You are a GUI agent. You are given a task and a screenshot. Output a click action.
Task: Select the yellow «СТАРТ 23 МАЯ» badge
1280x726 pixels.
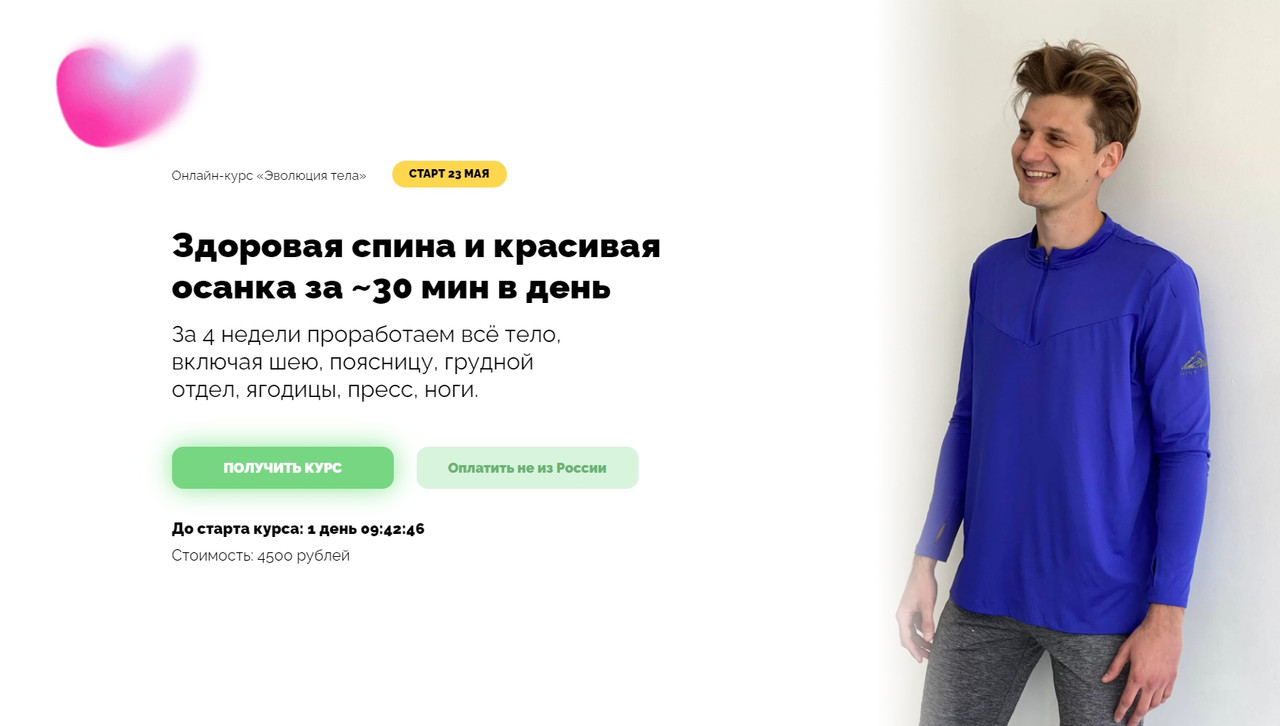(x=449, y=174)
